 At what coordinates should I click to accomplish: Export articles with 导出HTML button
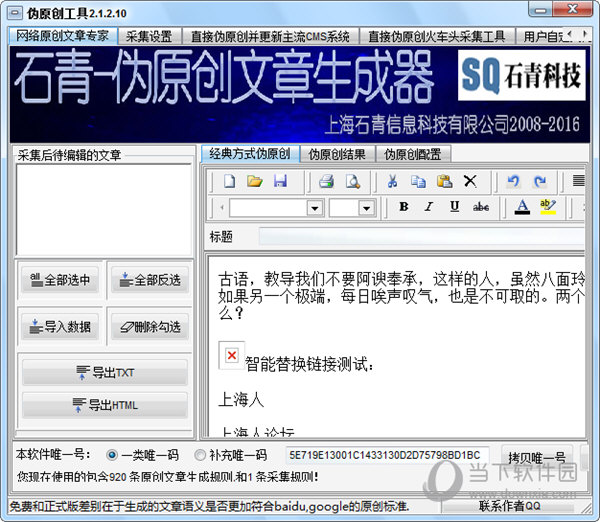105,405
